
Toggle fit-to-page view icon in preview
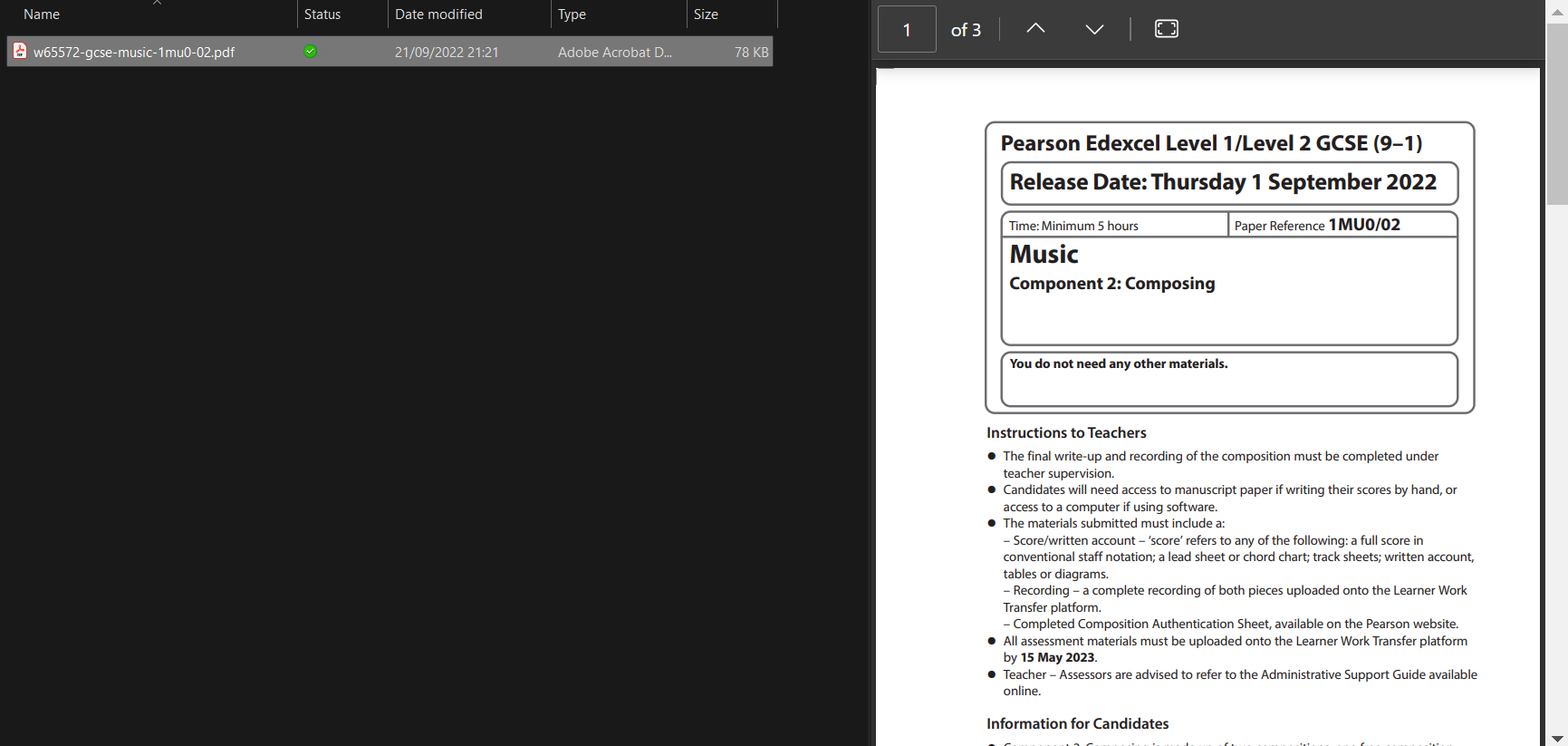1167,29
